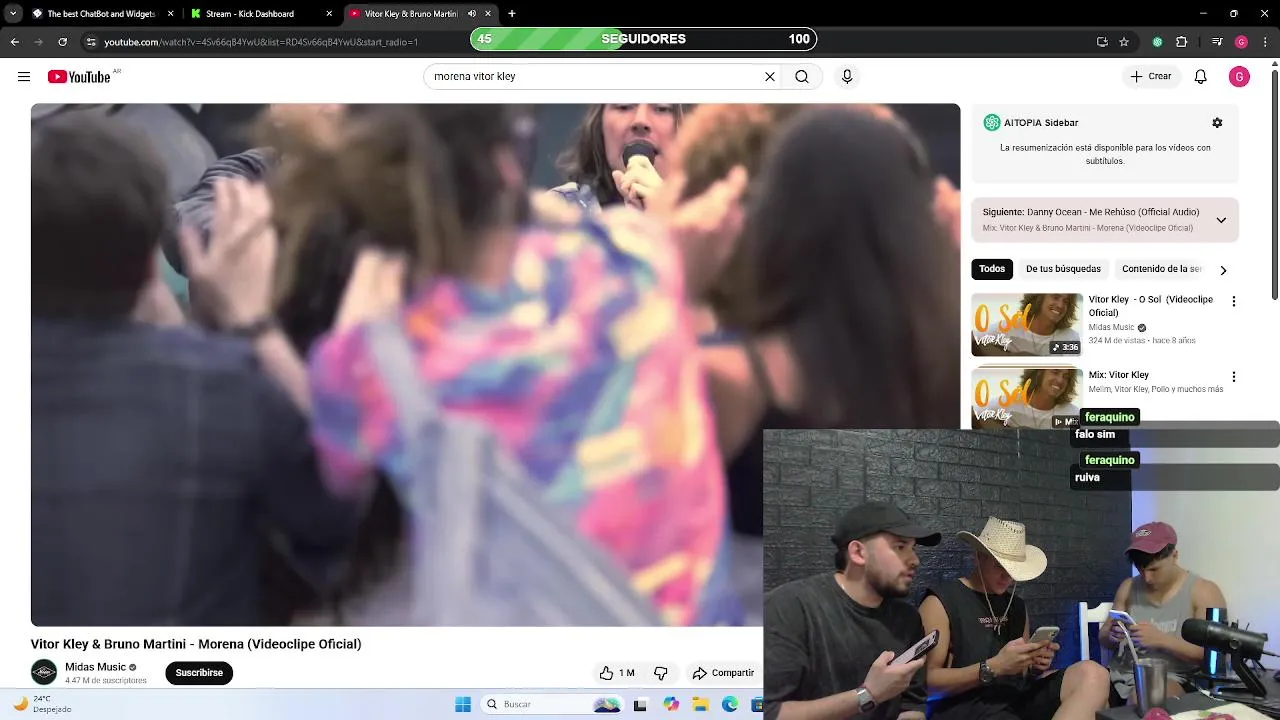Mute the YouTube tab audio icon
This screenshot has height=720, width=1280.
click(472, 14)
